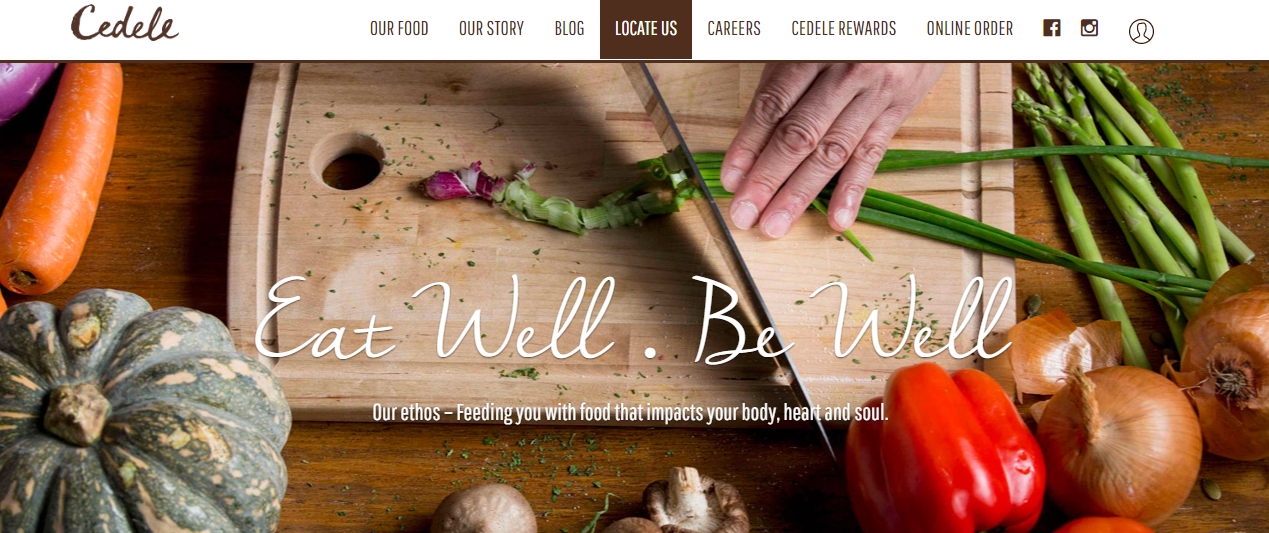Image resolution: width=1269 pixels, height=533 pixels.
Task: Visit the Blog section
Action: pyautogui.click(x=569, y=29)
